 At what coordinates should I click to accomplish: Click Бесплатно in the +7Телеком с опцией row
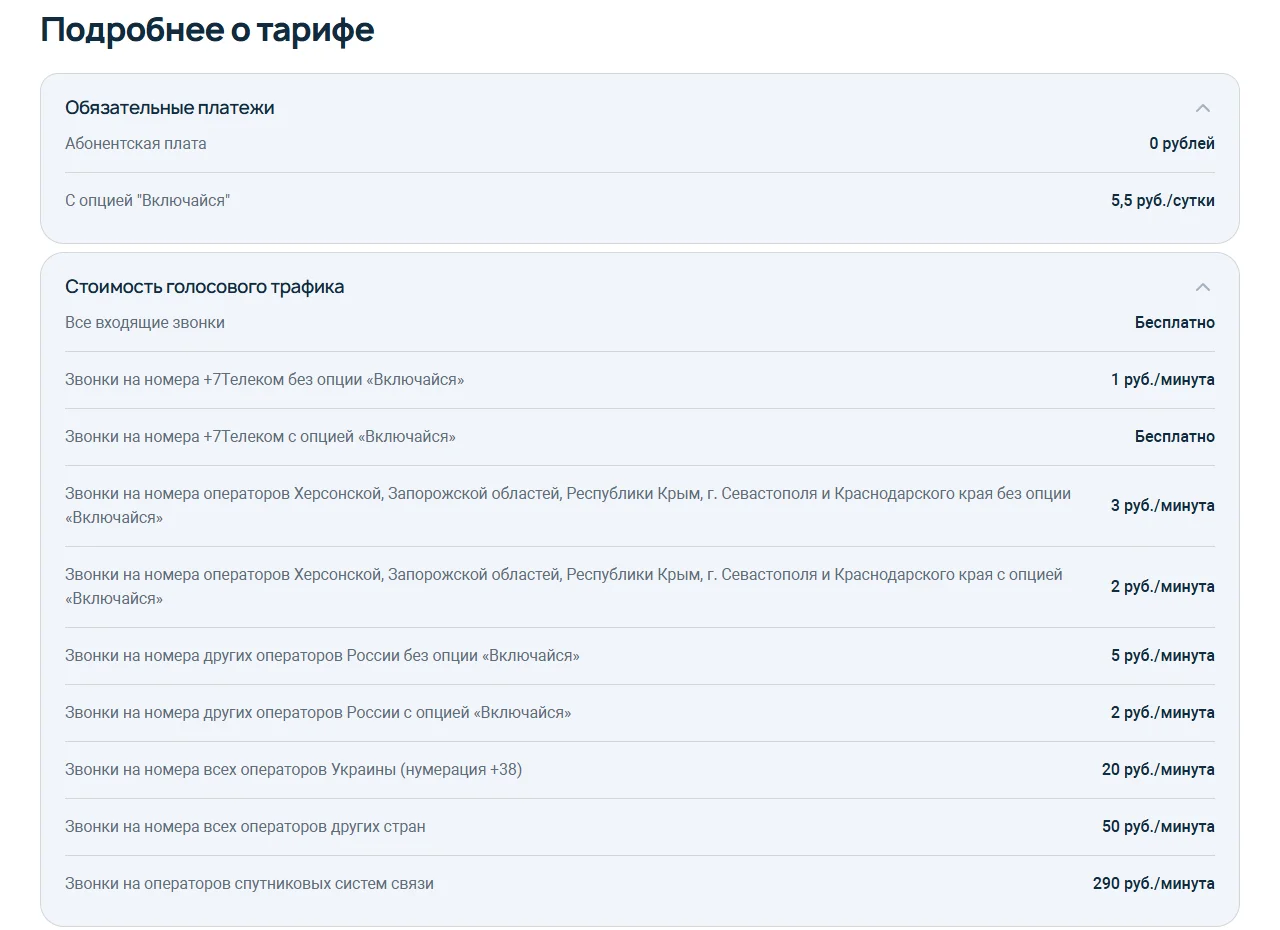pyautogui.click(x=1175, y=436)
